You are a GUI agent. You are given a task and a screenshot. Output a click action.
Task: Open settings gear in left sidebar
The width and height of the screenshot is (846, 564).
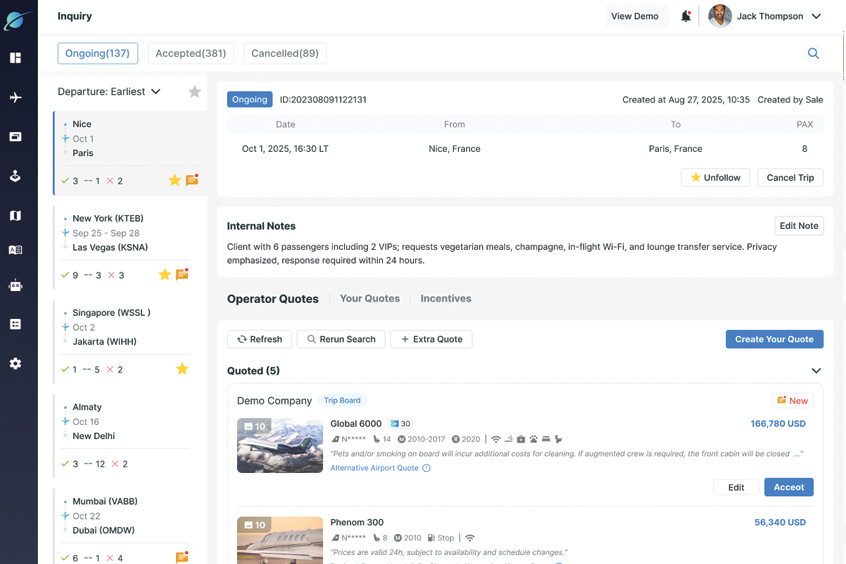tap(15, 364)
